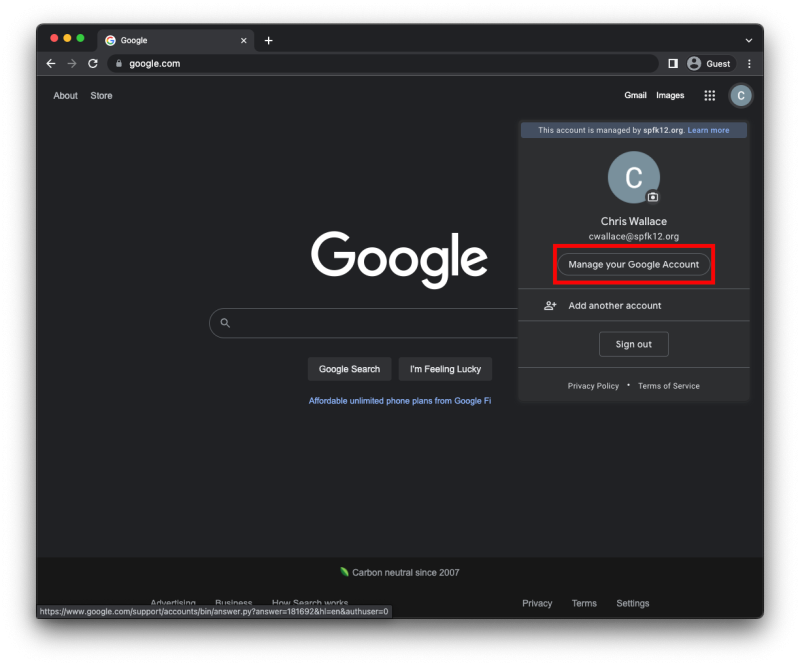
Task: Click the magnifying glass in search bar
Action: click(x=225, y=322)
